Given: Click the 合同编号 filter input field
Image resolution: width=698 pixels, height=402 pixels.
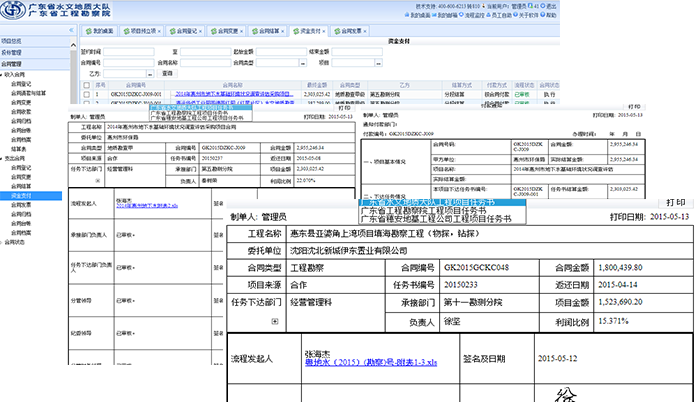Looking at the screenshot, I should (129, 63).
